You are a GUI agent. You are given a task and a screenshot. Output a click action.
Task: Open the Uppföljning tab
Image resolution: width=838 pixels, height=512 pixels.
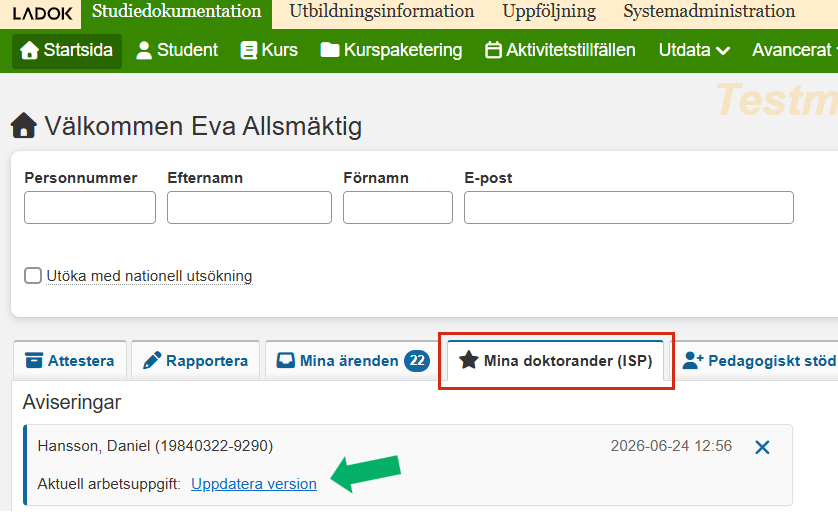point(549,11)
